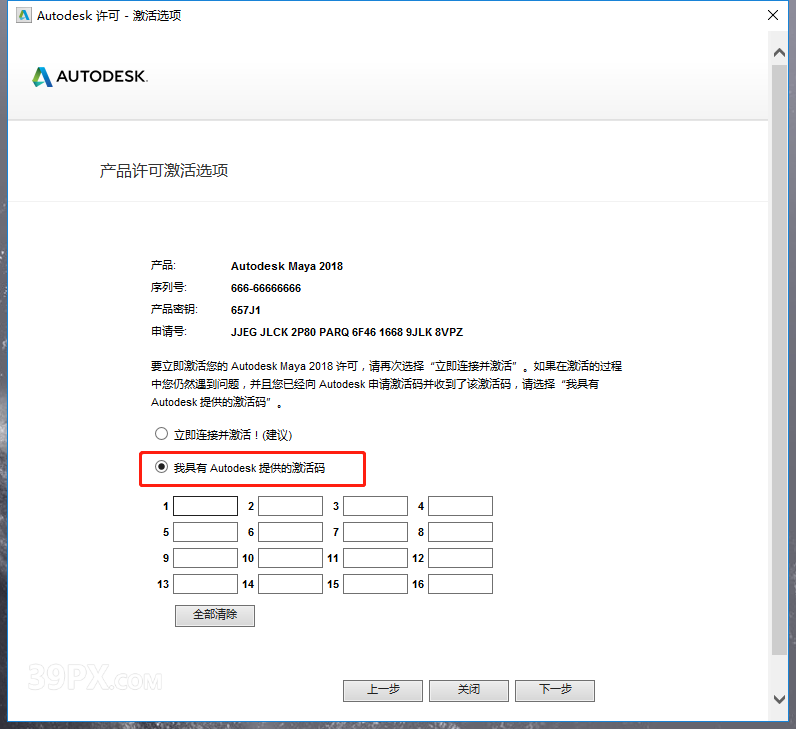This screenshot has width=796, height=729.
Task: Click activation code field 4
Action: [460, 506]
